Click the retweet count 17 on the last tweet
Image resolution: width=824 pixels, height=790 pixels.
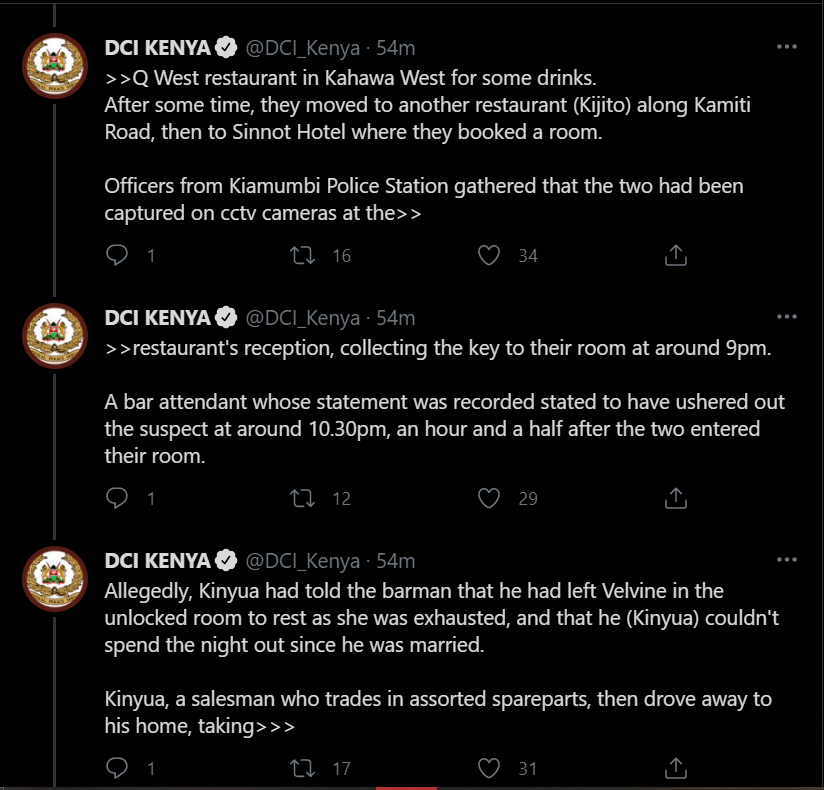pos(340,767)
